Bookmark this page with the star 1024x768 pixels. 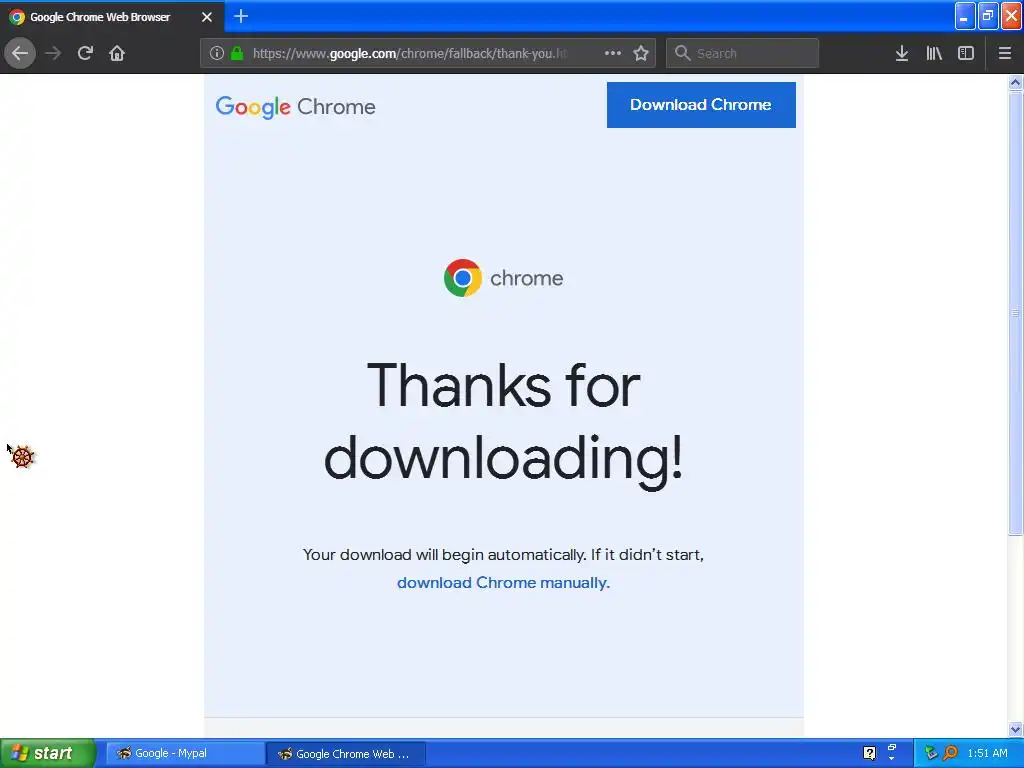point(641,54)
